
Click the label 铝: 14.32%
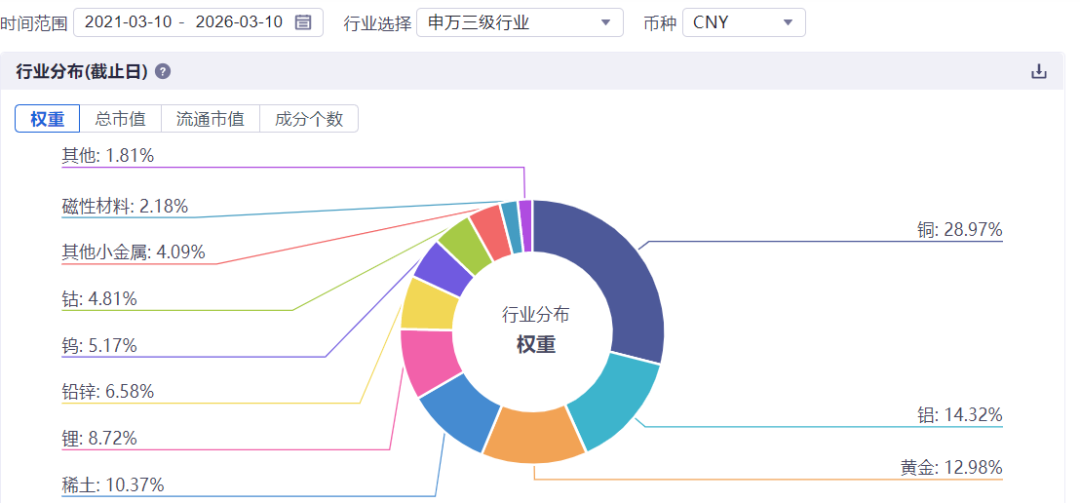tap(959, 415)
